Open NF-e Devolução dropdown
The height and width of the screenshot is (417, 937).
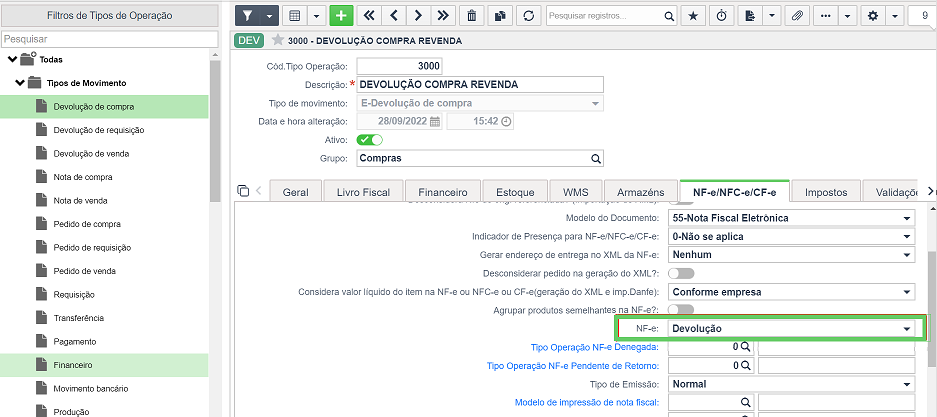792,329
